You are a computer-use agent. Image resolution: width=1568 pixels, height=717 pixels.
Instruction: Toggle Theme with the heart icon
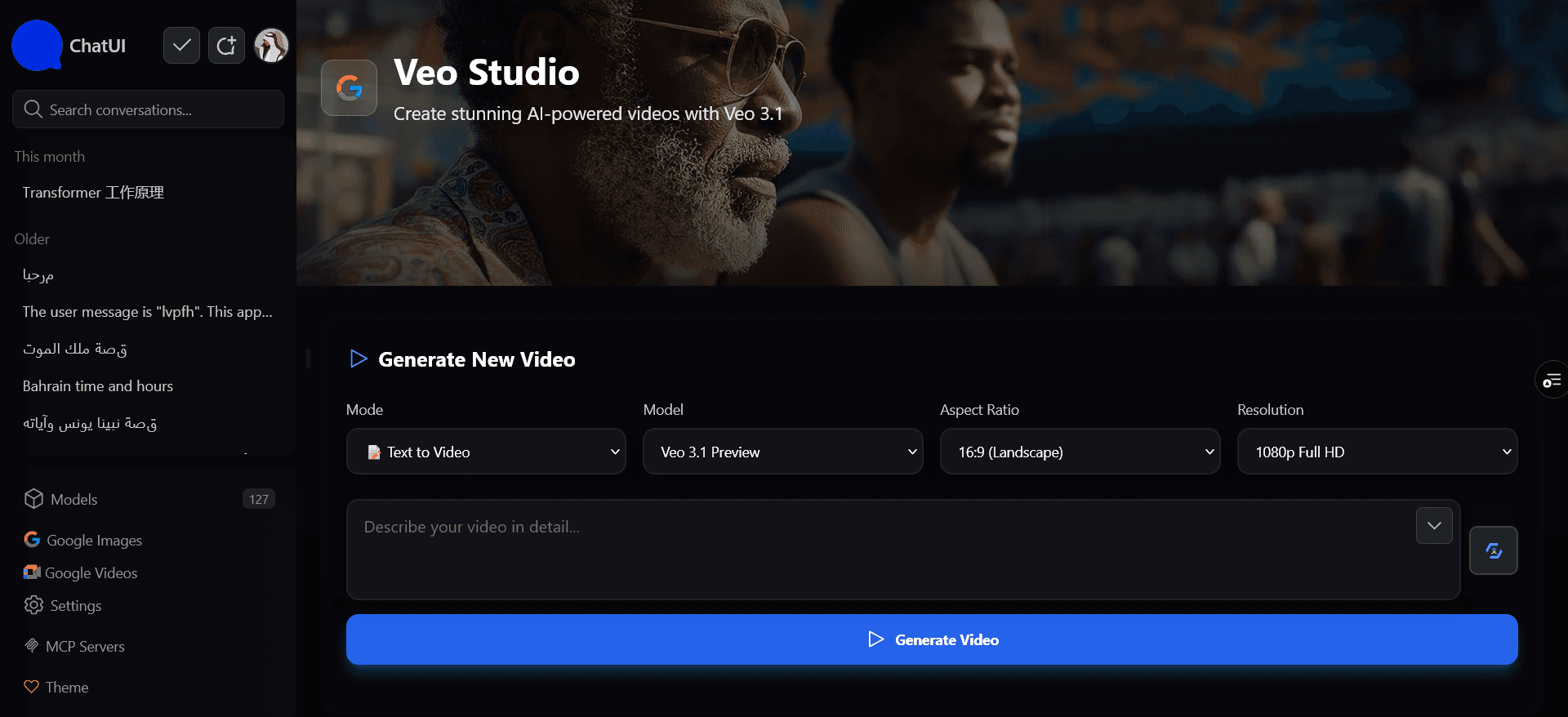click(32, 687)
